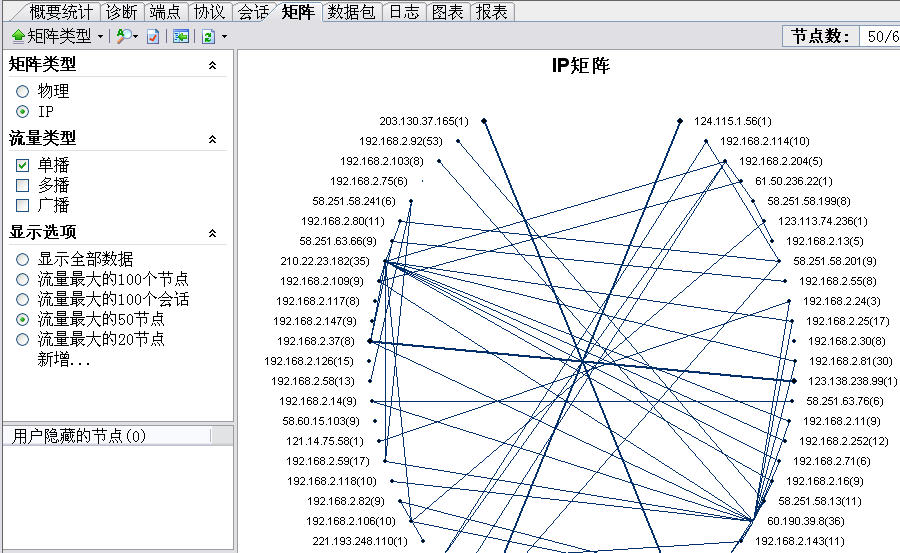Click node label 203.130.37.165(1)

[x=424, y=121]
